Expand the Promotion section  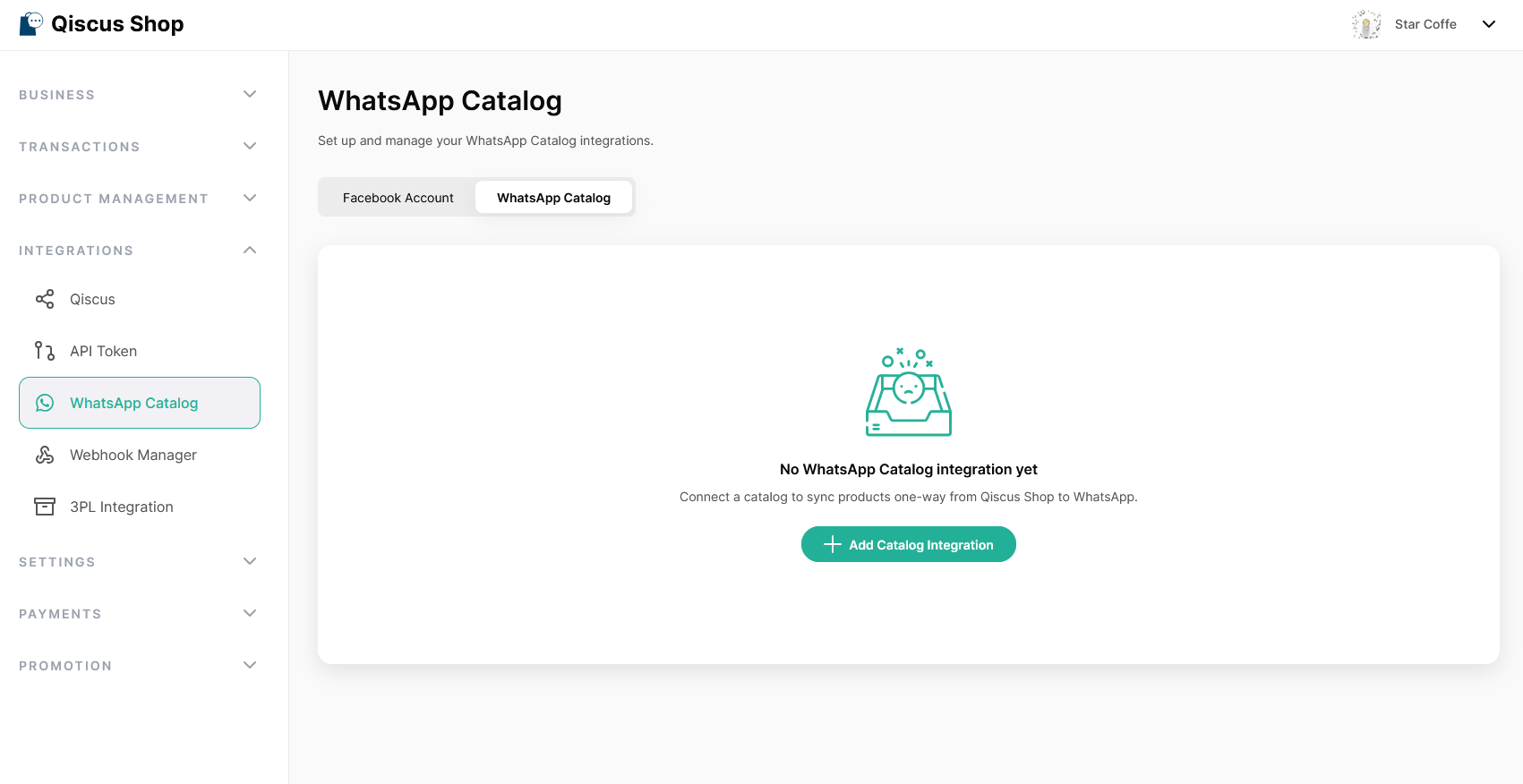[250, 665]
